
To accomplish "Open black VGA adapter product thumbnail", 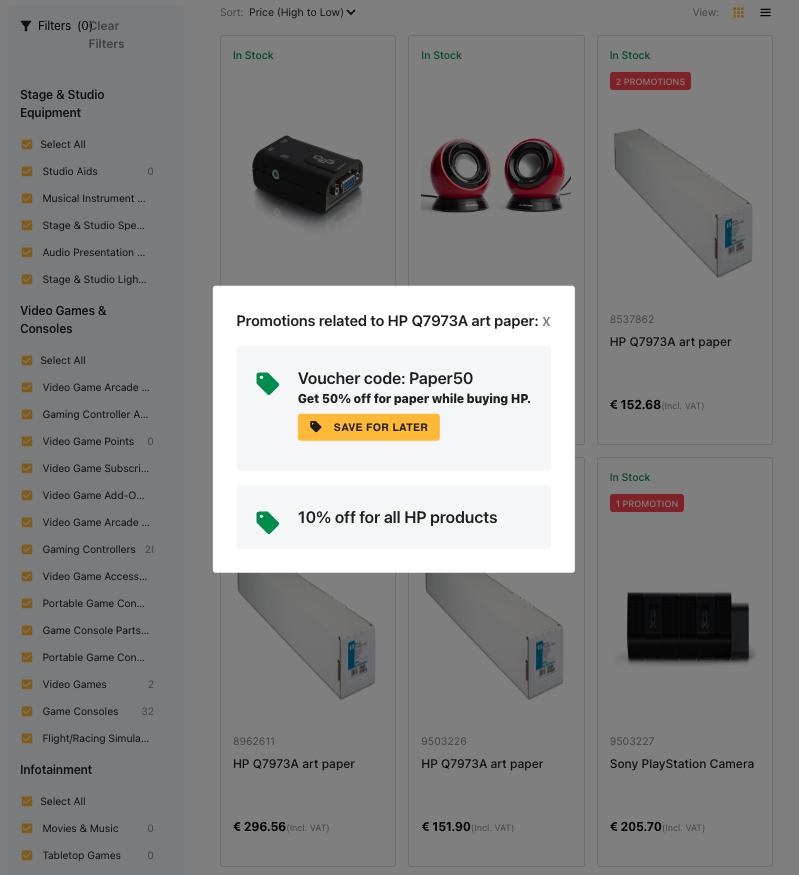I will pos(308,175).
